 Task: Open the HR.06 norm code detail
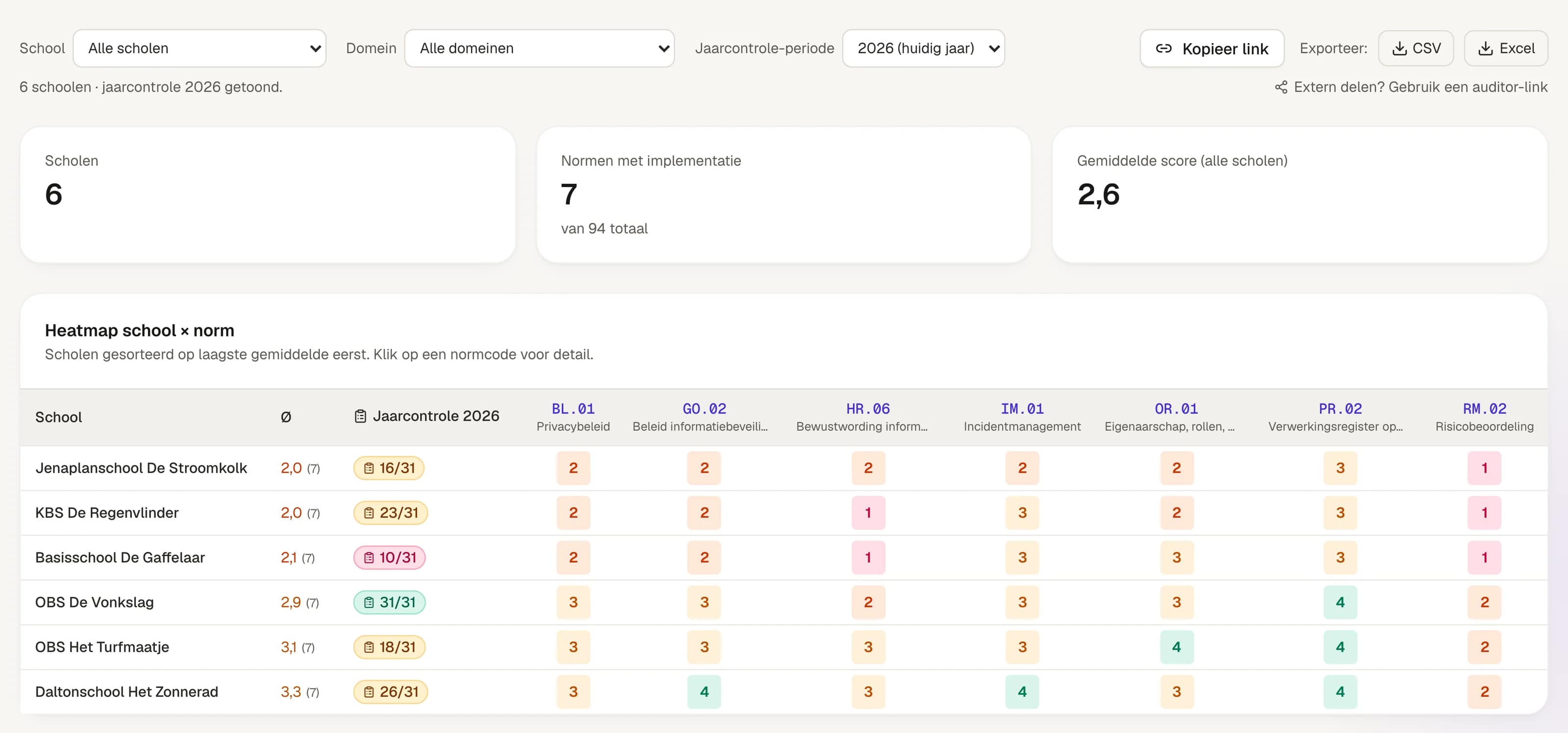coord(868,409)
